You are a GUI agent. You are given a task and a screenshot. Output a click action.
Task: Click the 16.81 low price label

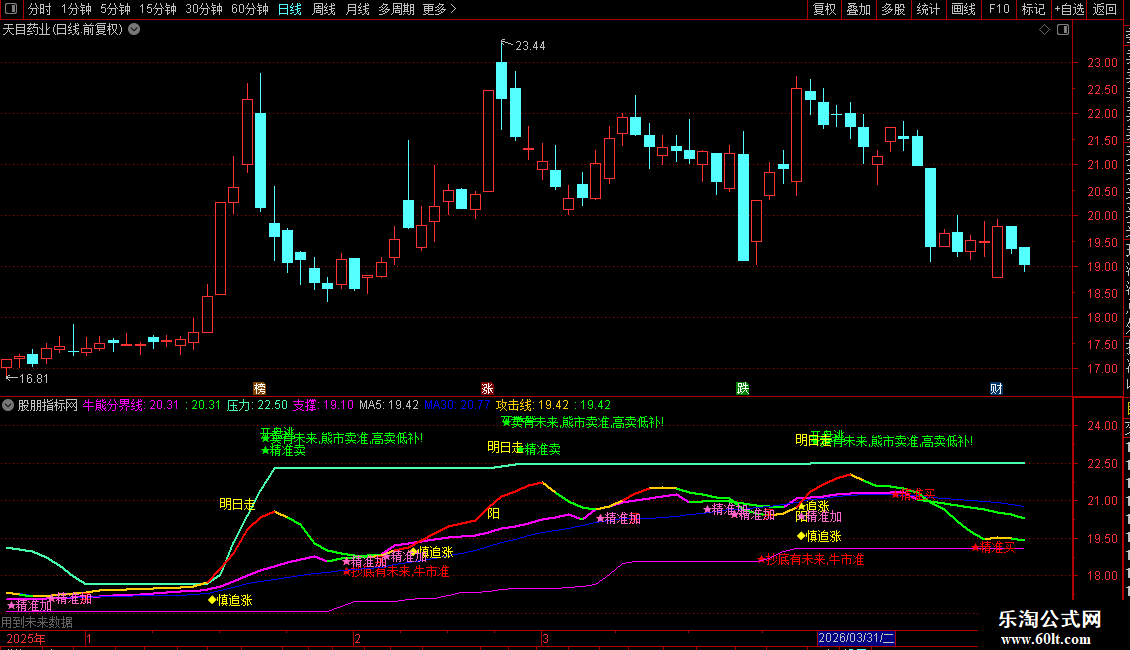34,379
